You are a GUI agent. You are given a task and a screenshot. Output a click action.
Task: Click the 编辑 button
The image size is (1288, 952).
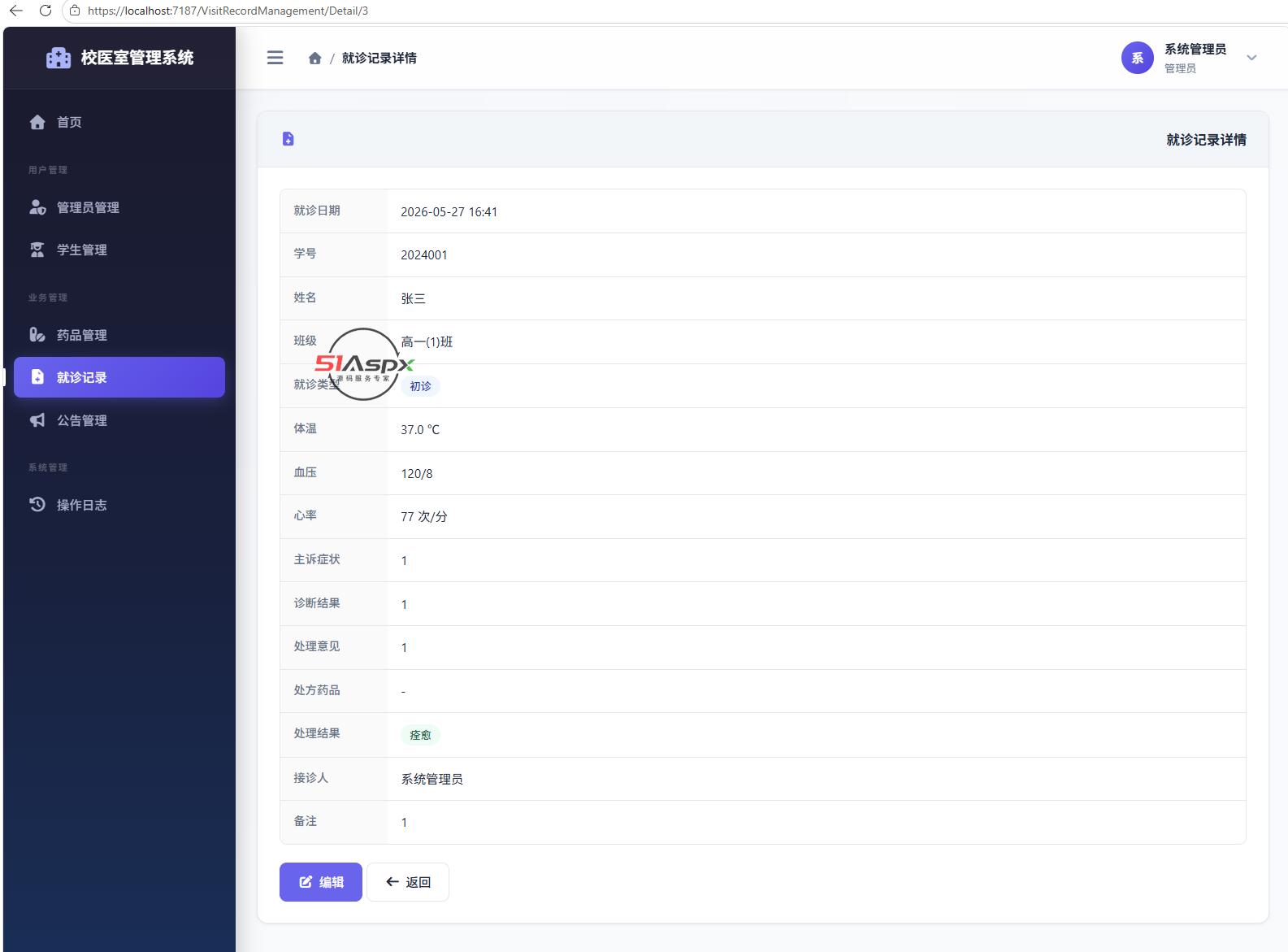(x=321, y=882)
